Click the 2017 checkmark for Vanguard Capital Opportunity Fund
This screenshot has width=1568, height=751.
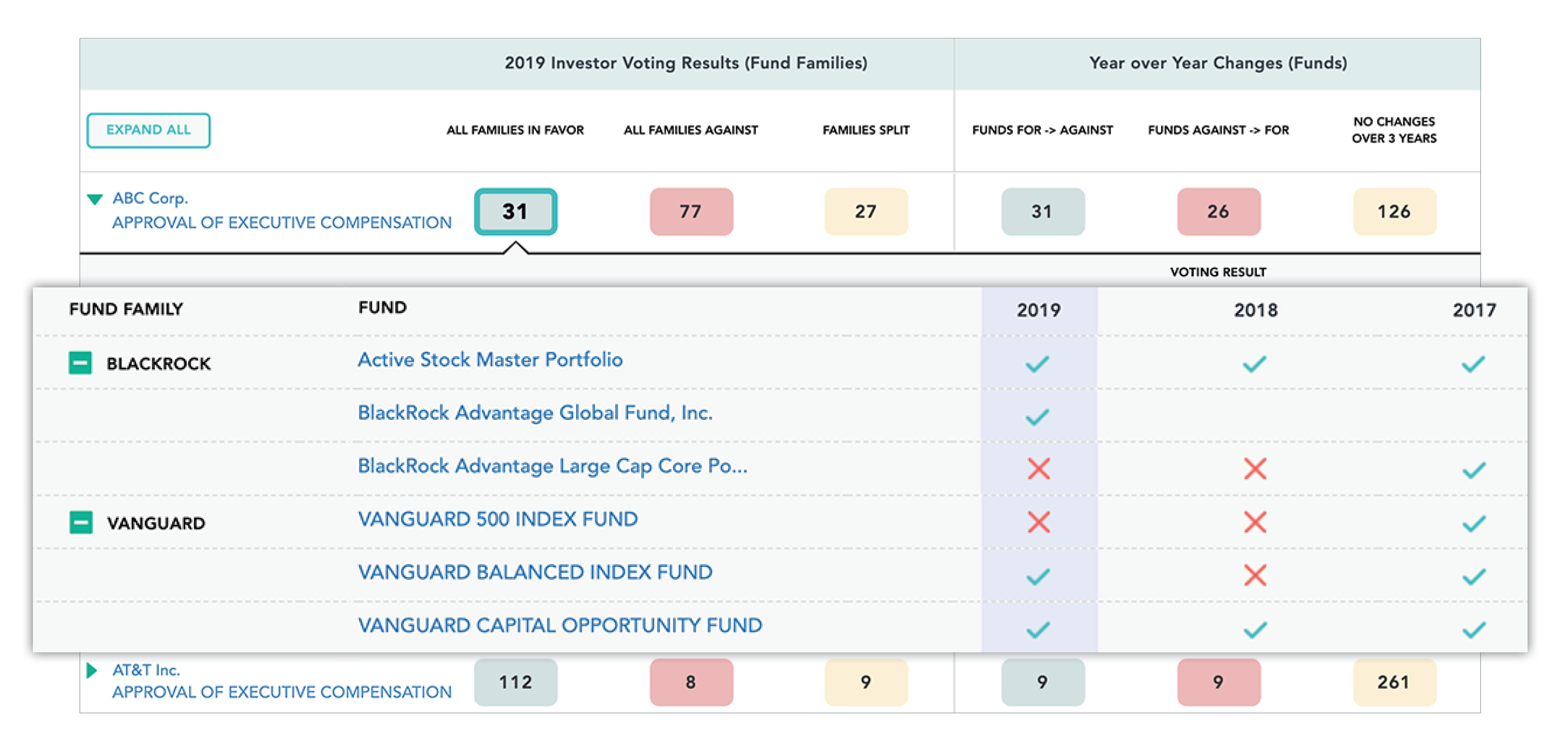pos(1474,629)
